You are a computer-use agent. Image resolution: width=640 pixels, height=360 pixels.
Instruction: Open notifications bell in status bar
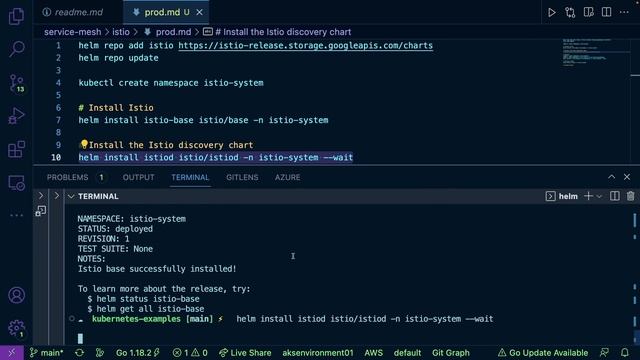pyautogui.click(x=624, y=353)
